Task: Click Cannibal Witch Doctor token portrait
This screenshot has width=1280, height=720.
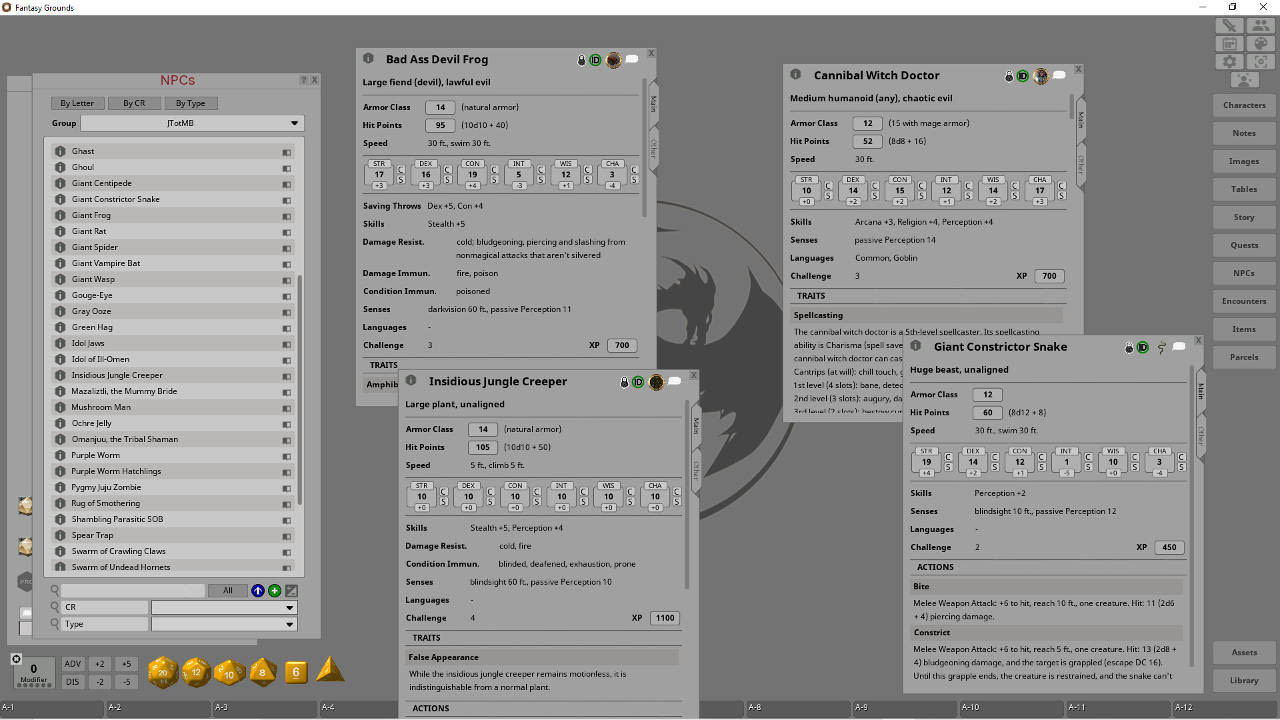Action: [x=1041, y=76]
